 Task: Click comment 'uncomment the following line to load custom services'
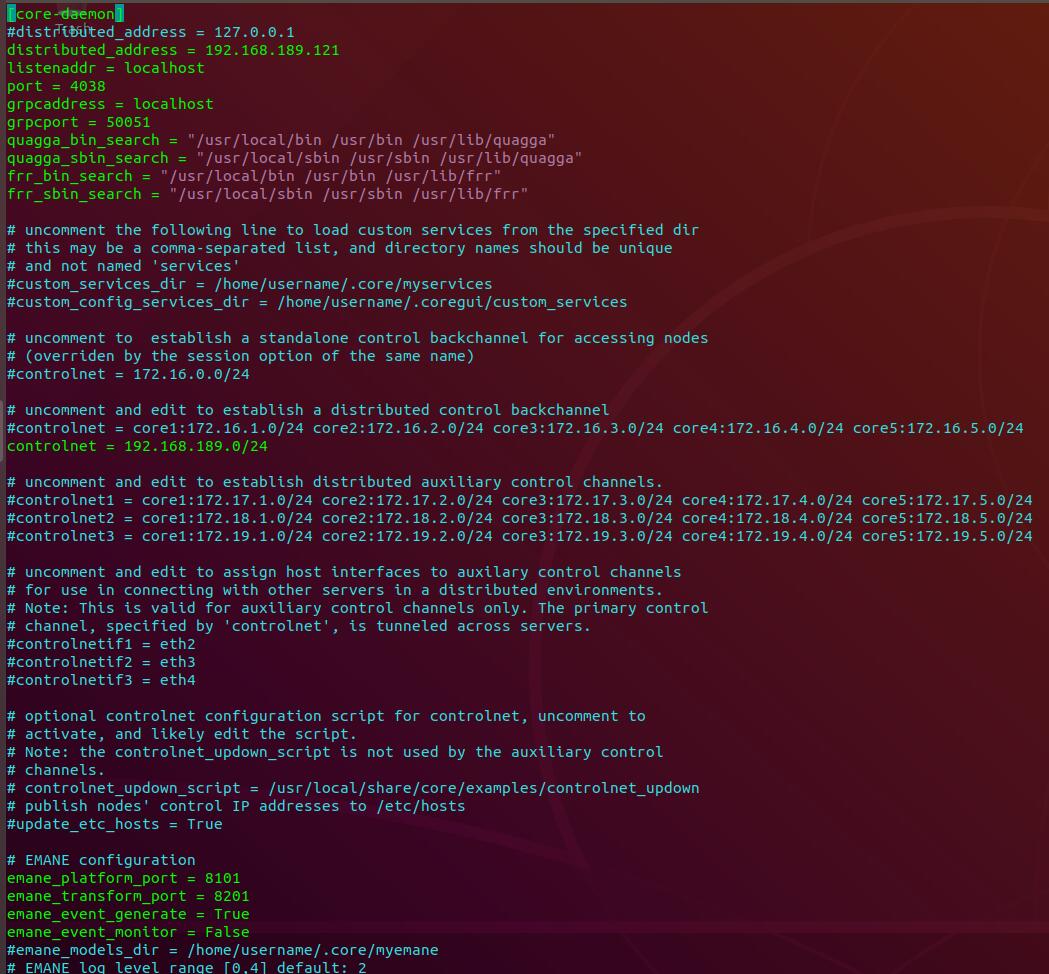pos(353,230)
